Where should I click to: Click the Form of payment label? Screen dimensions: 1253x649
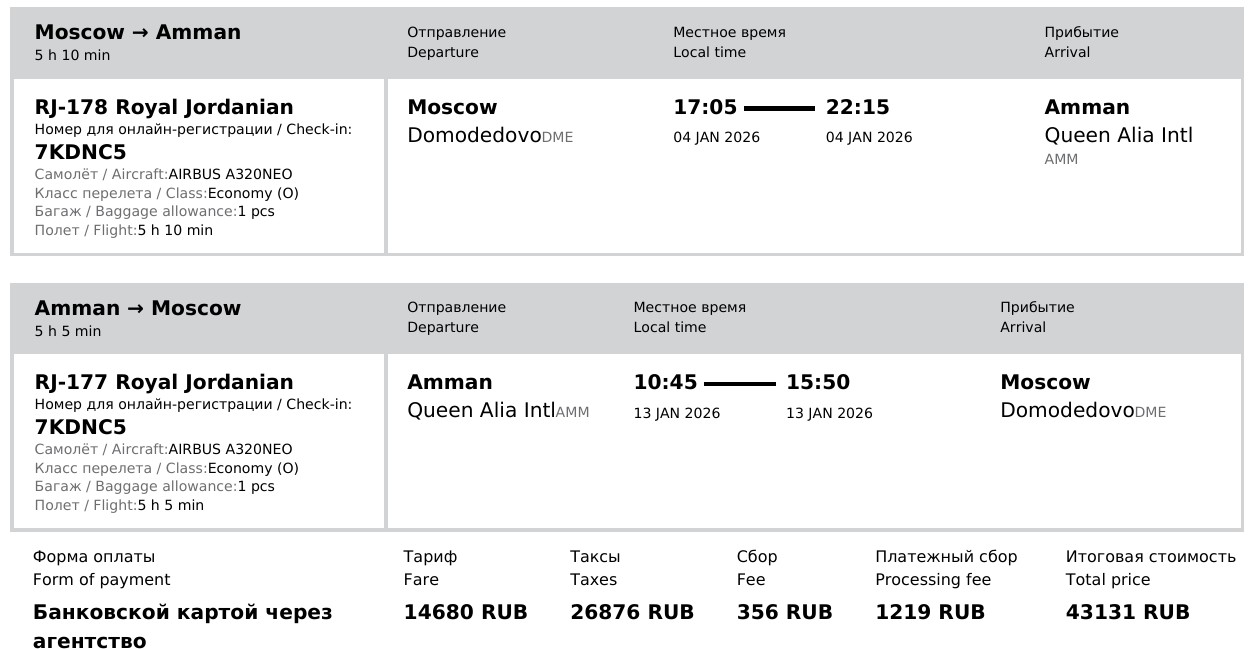pos(101,580)
